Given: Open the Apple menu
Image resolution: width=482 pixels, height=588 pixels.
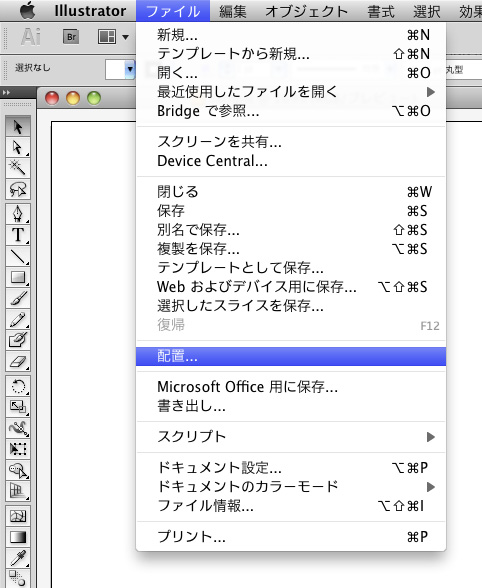Looking at the screenshot, I should tap(27, 11).
